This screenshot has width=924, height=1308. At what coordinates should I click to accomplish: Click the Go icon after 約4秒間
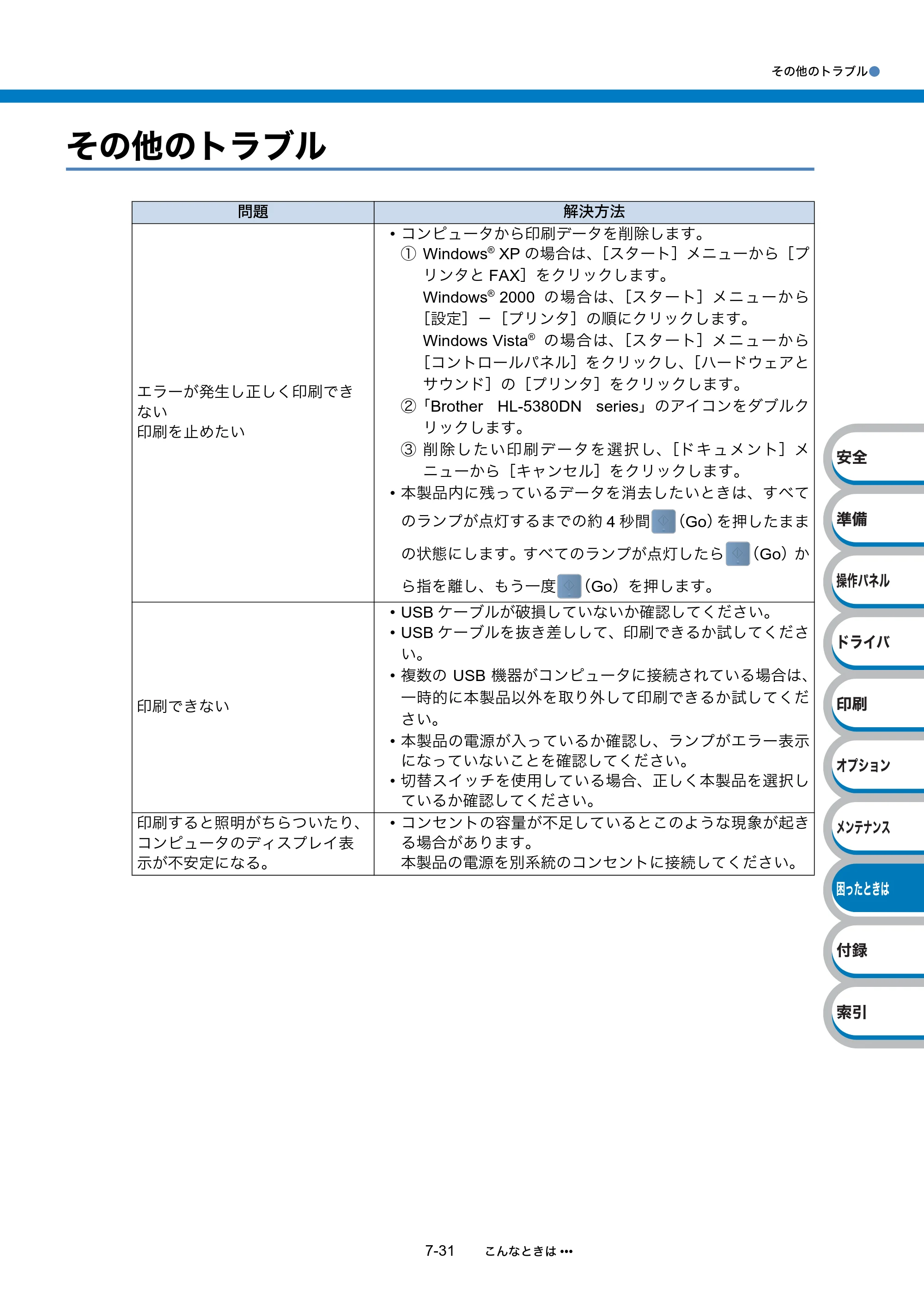point(663,521)
